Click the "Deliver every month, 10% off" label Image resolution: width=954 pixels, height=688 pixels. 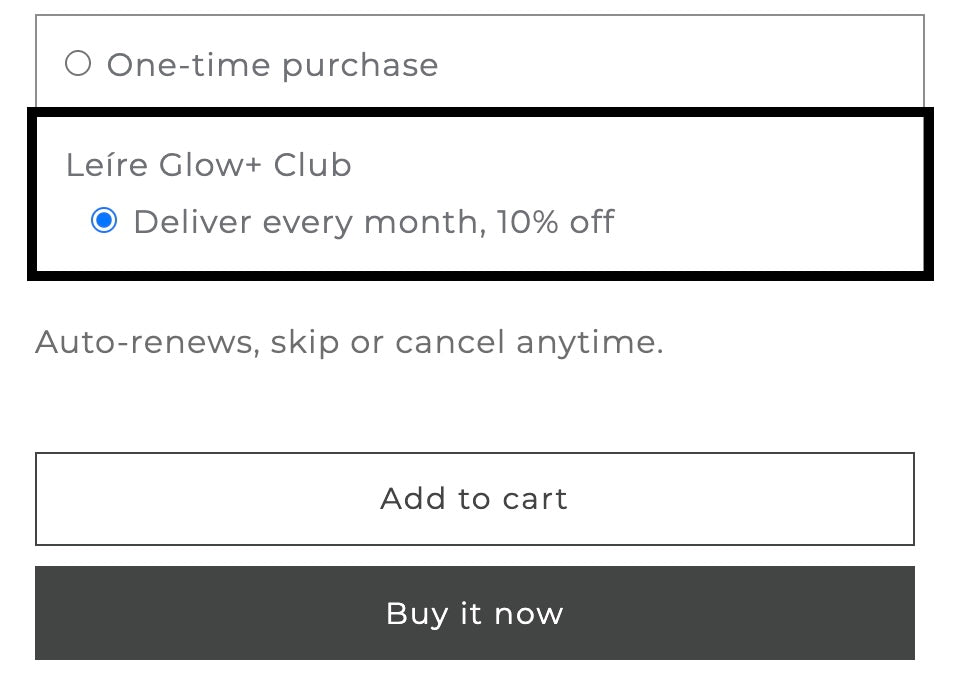(373, 221)
